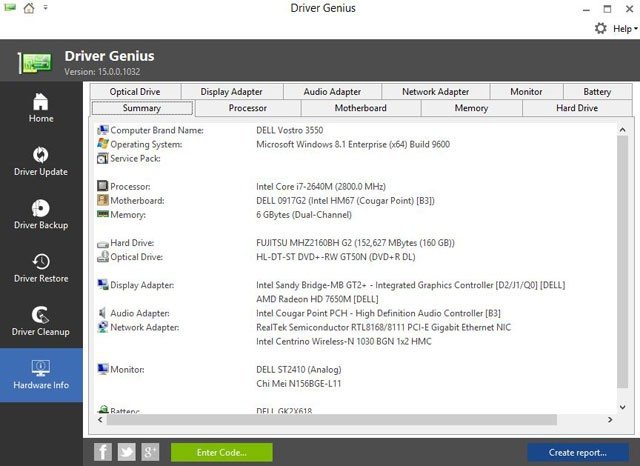Click the HL-DT-ST DVD+-RW GT50N value
640x466 pixels.
(336, 257)
